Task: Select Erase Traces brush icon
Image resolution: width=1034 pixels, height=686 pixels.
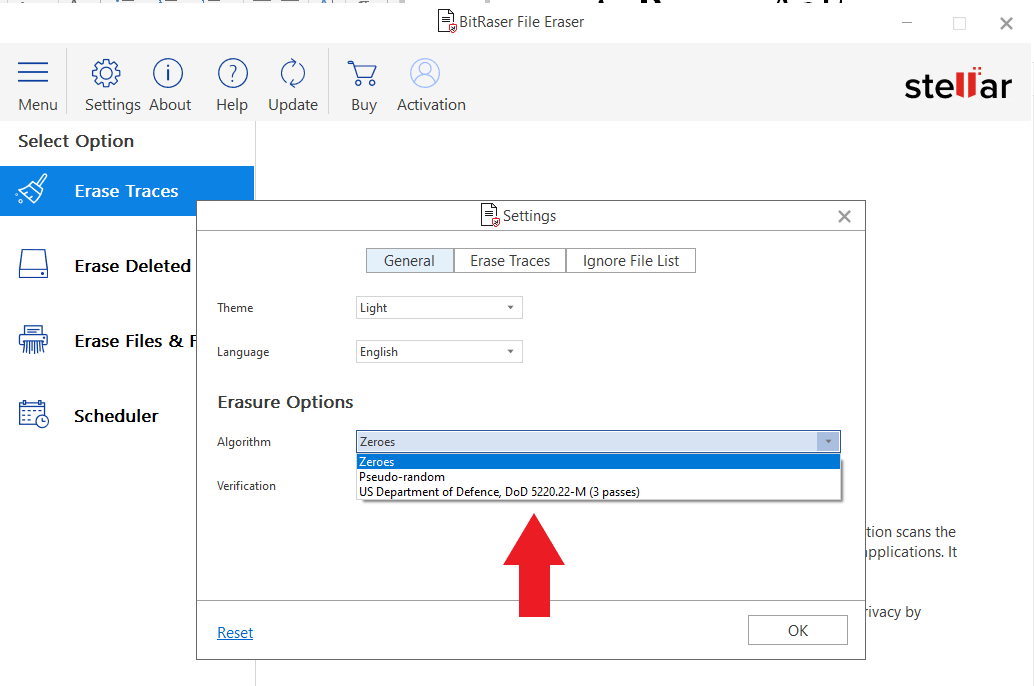Action: (32, 190)
